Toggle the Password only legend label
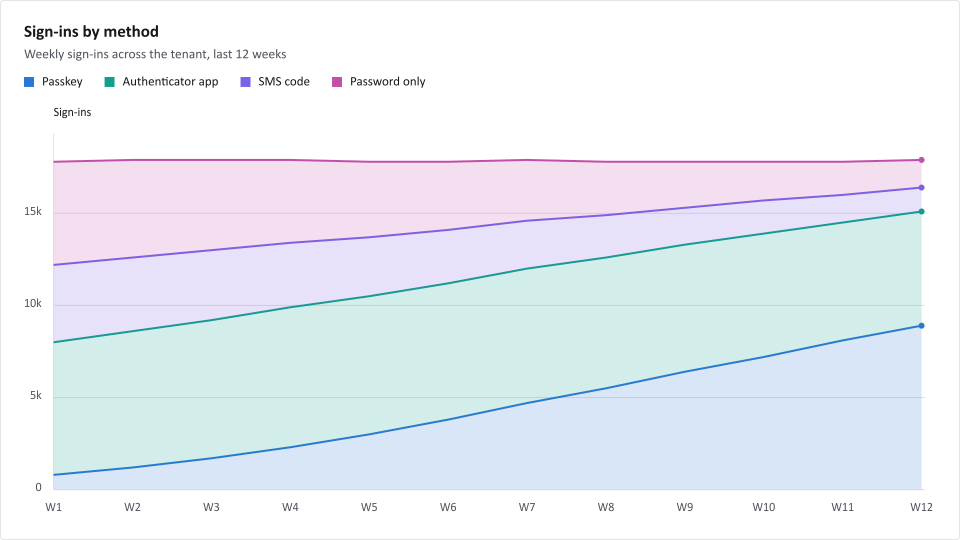This screenshot has width=960, height=540. (x=388, y=82)
